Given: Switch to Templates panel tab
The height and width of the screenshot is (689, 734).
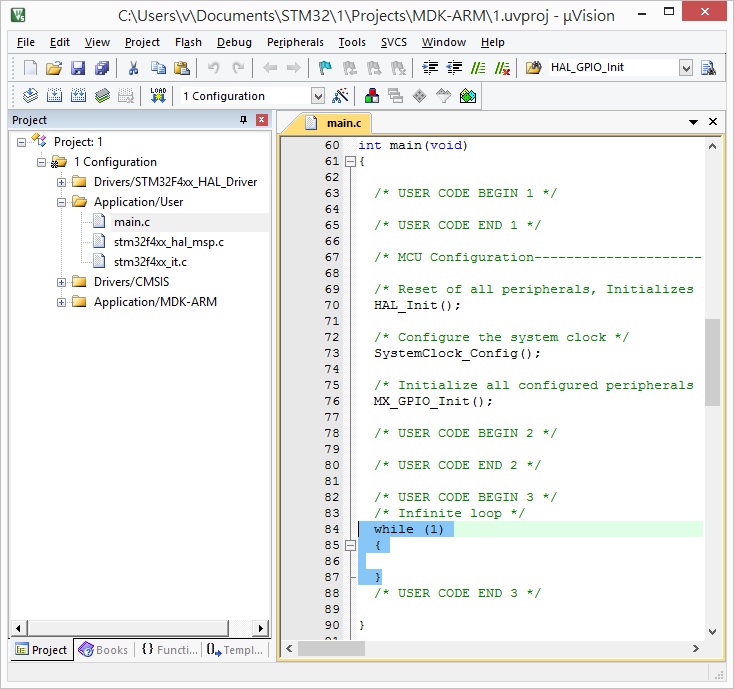Looking at the screenshot, I should [x=235, y=650].
